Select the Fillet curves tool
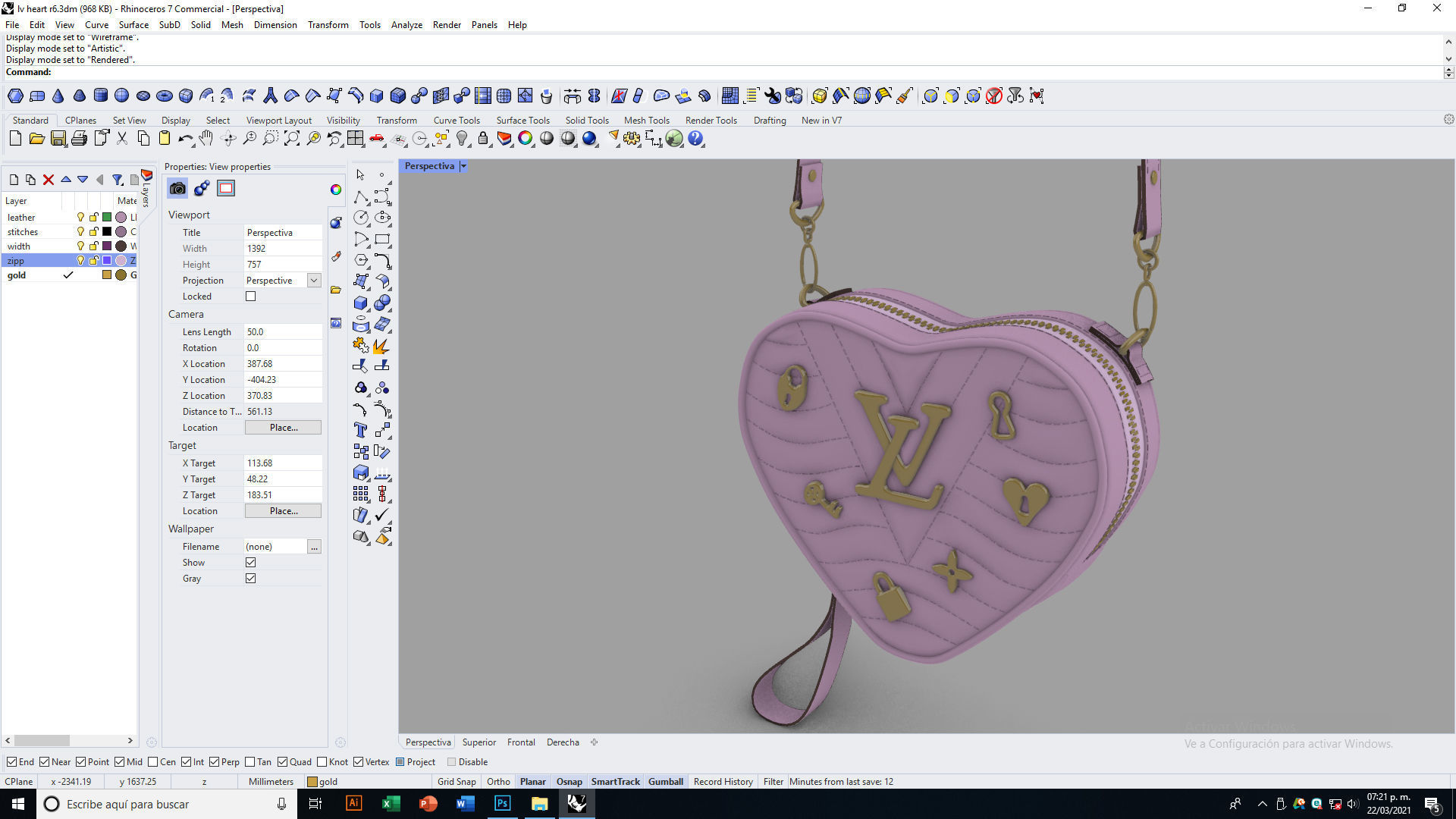The height and width of the screenshot is (819, 1456). [x=382, y=261]
